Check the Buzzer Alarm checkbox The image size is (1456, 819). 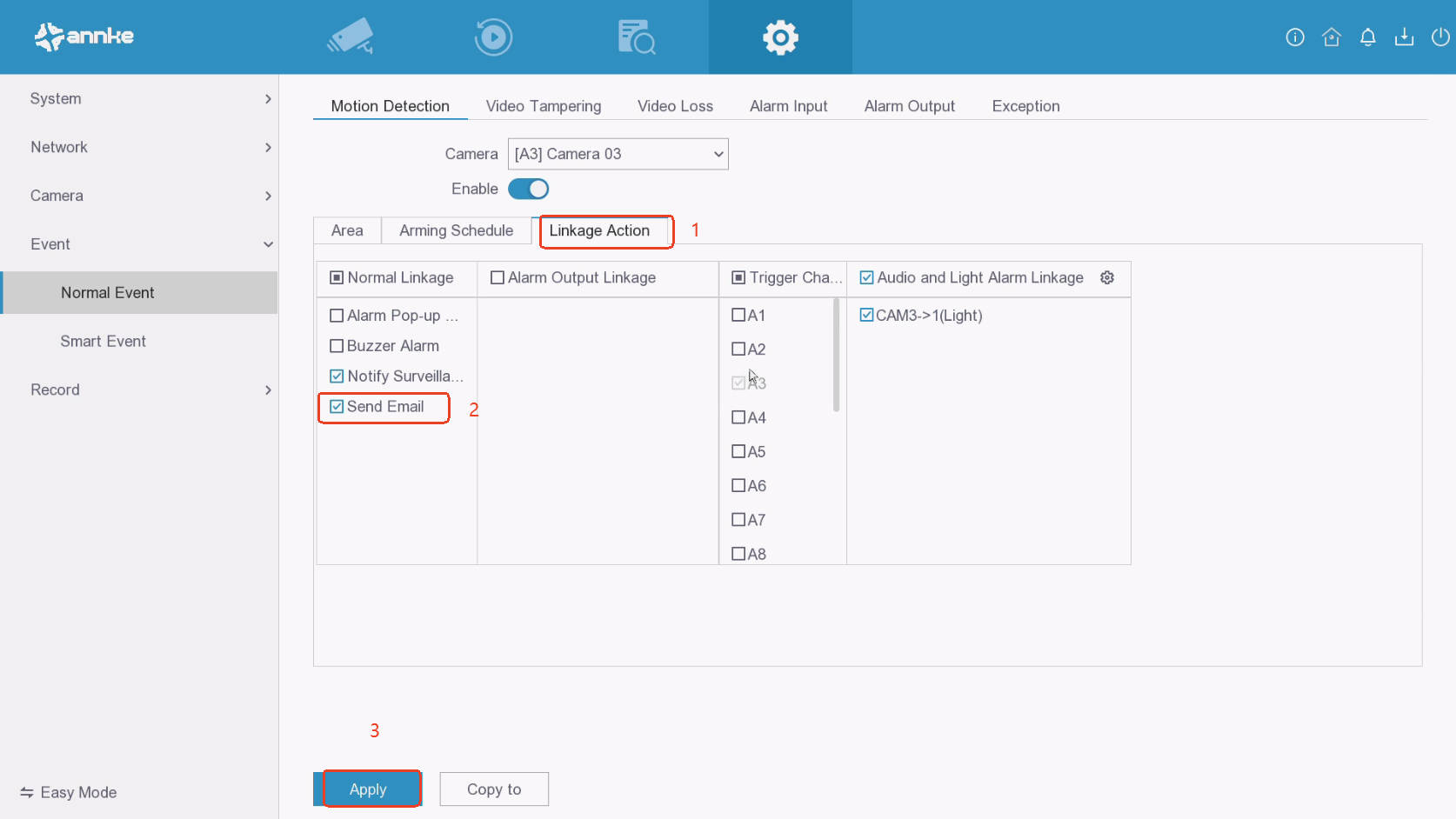coord(337,346)
